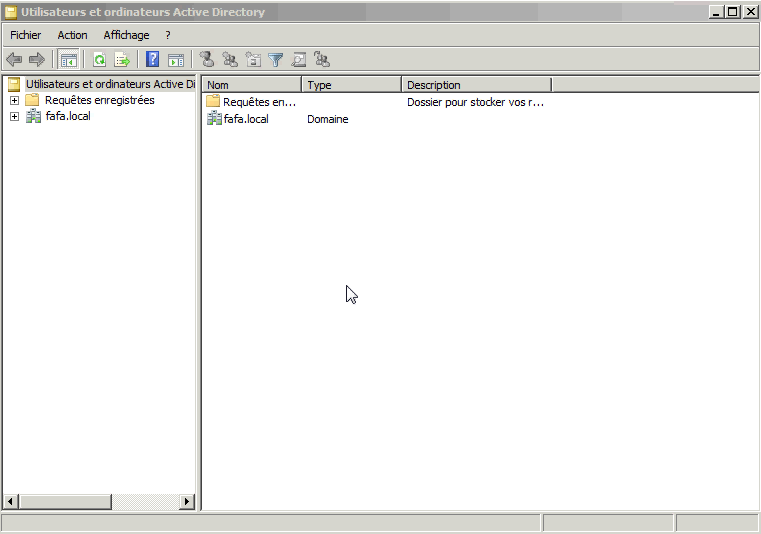Click the root console icon in tree

[14, 84]
